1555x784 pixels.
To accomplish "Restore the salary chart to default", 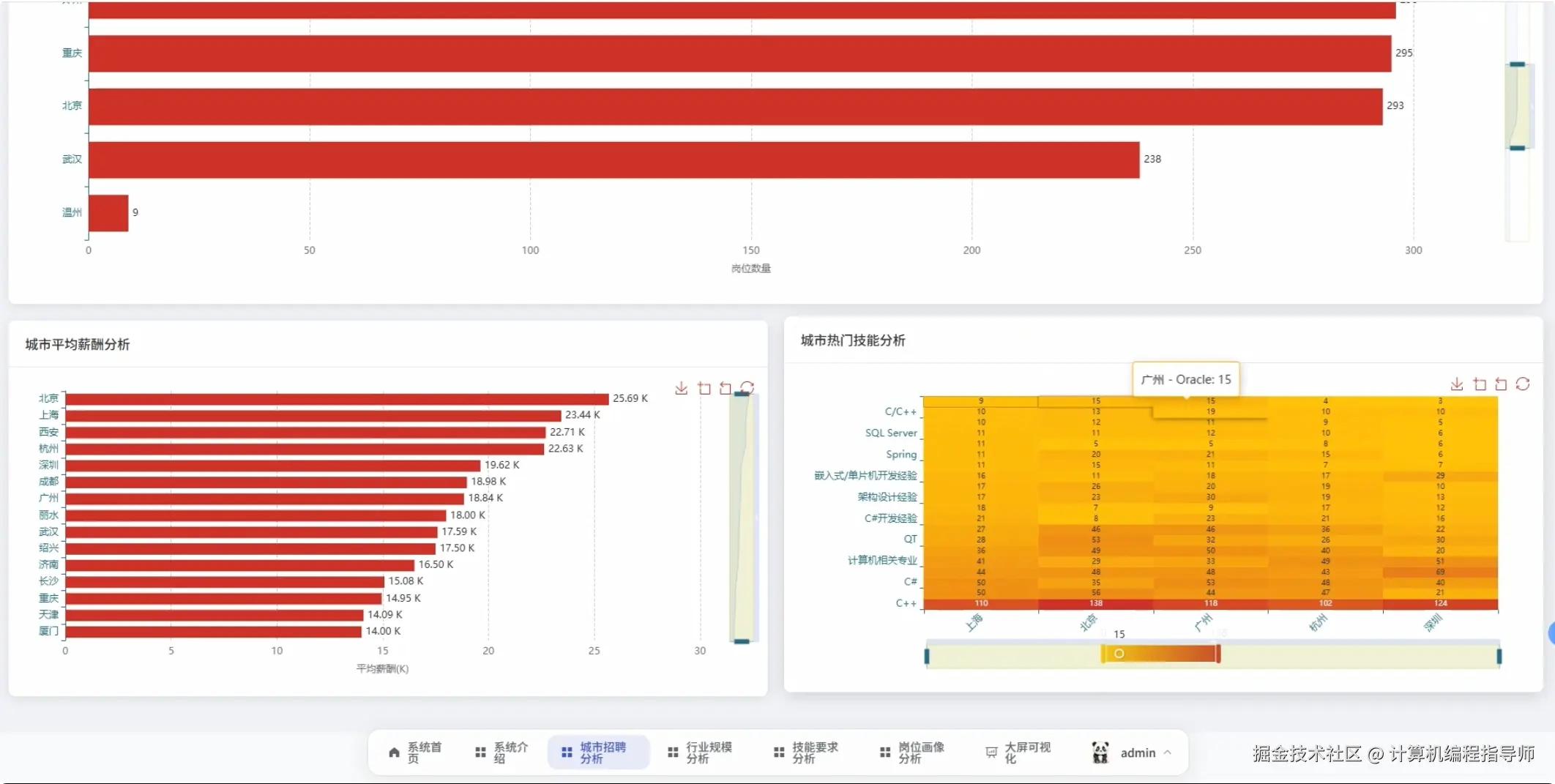I will click(x=747, y=387).
